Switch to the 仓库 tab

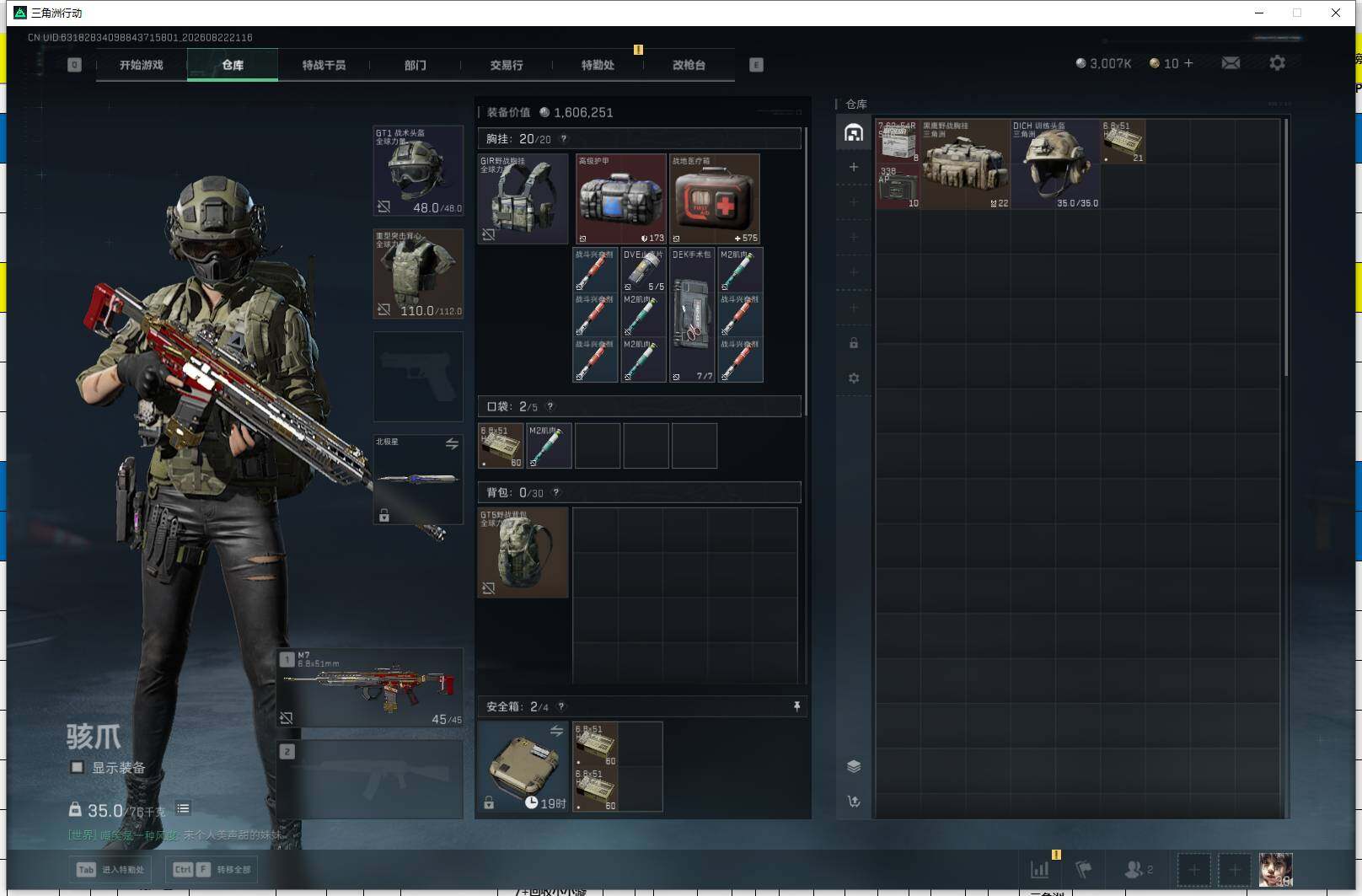pos(233,65)
